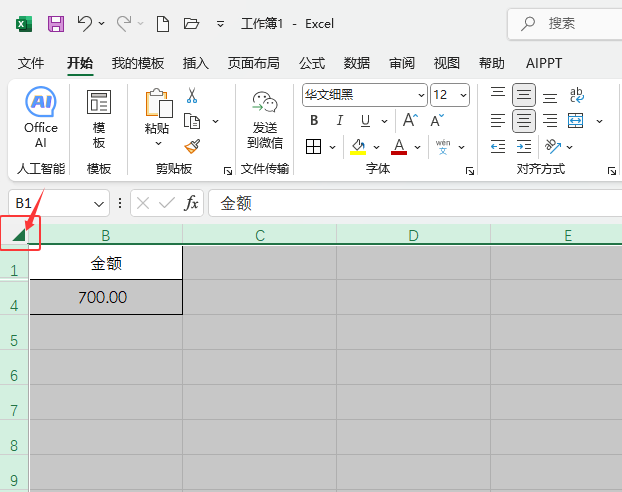The height and width of the screenshot is (492, 622).
Task: Select the cell containing 700.00
Action: [x=106, y=297]
